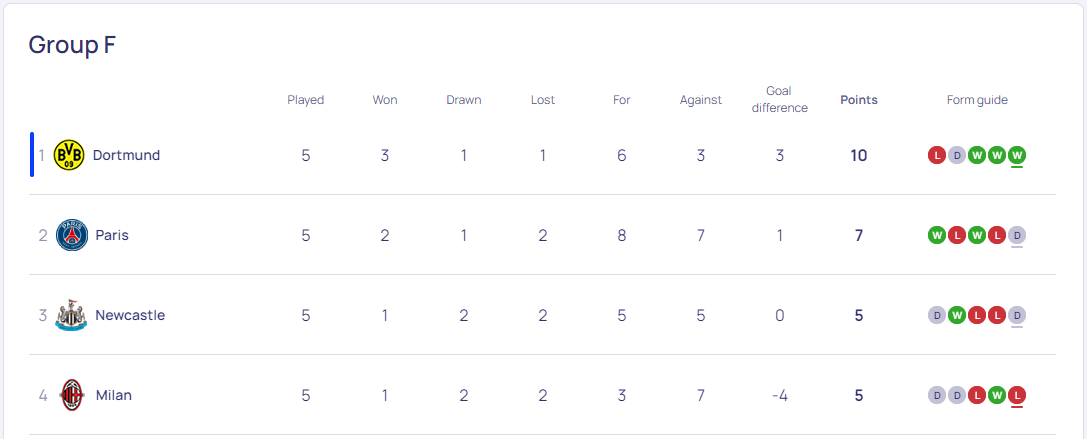Click the Goal difference column header
The image size is (1087, 439).
[780, 99]
